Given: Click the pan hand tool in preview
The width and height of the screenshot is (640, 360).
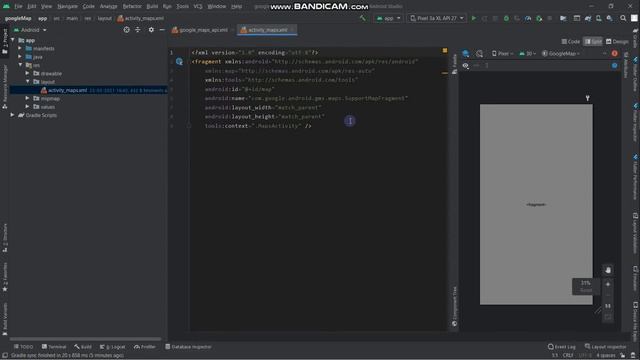Looking at the screenshot, I should coord(608,270).
